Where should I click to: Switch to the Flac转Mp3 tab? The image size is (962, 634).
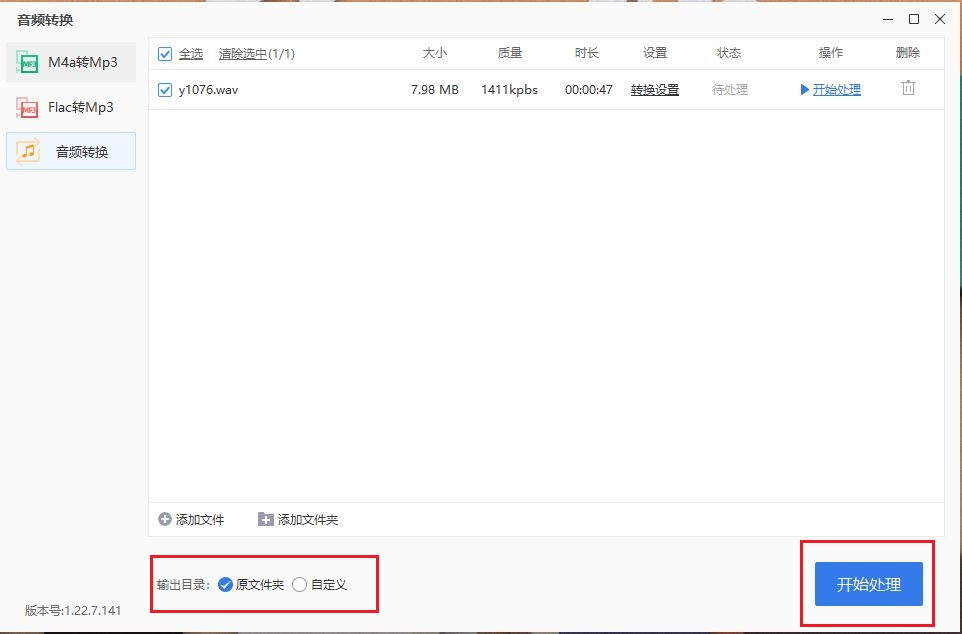click(80, 107)
